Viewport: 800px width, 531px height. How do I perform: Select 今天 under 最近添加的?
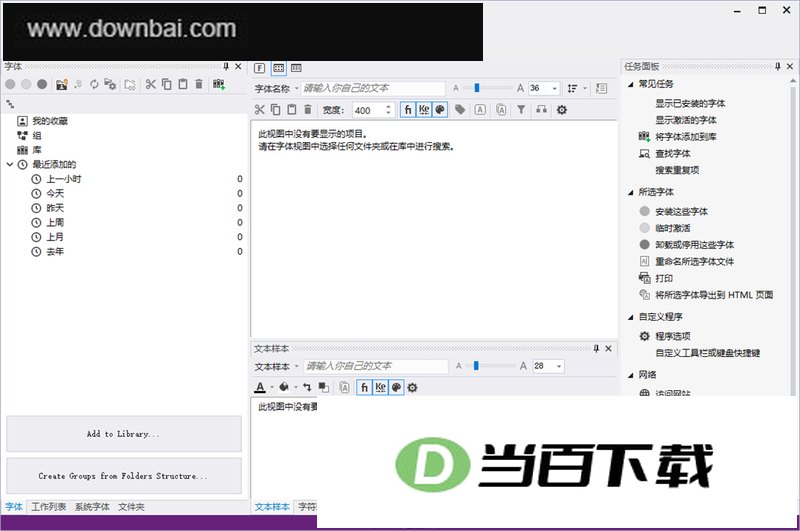[55, 193]
